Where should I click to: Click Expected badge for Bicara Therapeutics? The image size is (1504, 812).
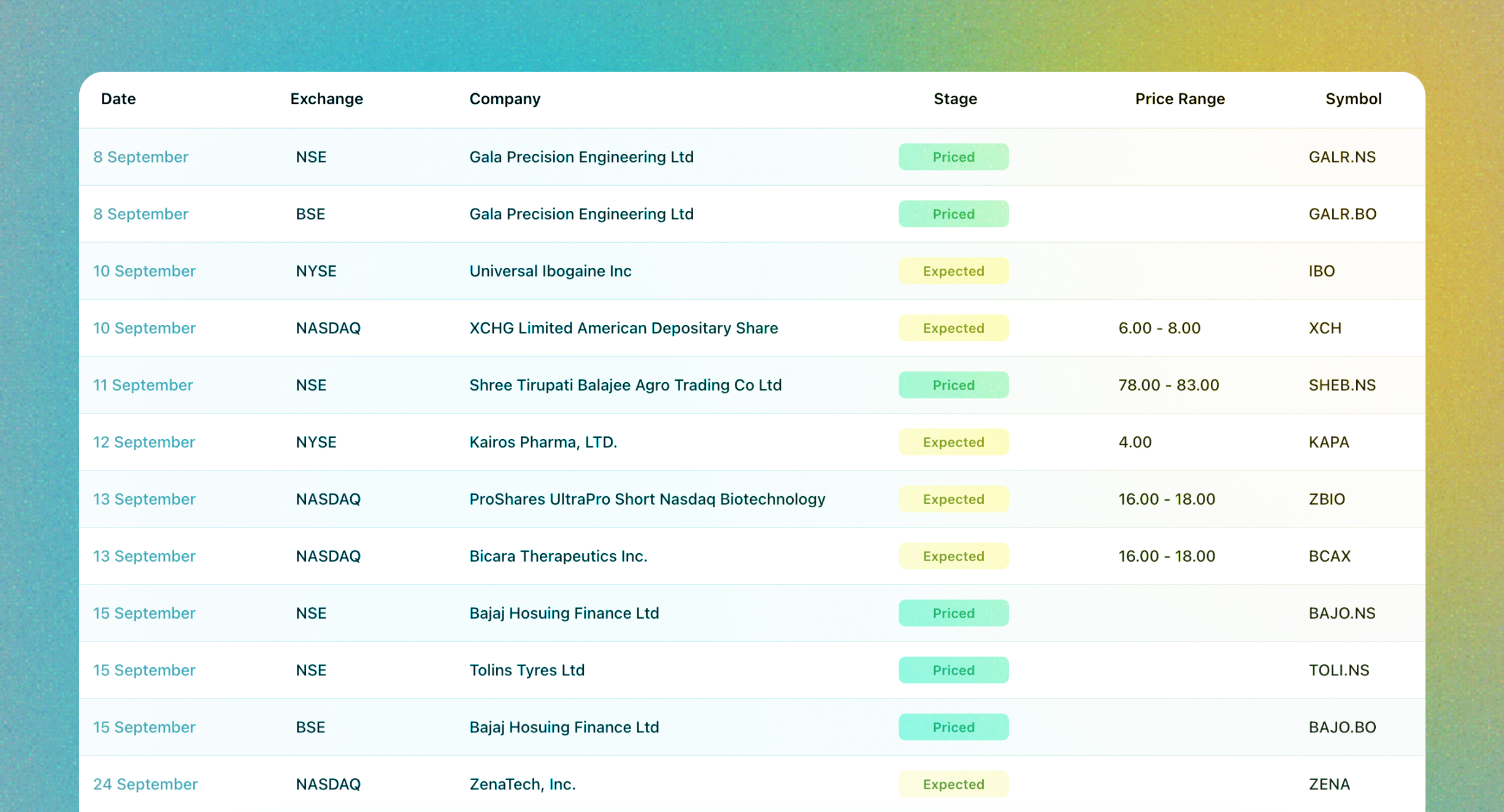pos(953,556)
